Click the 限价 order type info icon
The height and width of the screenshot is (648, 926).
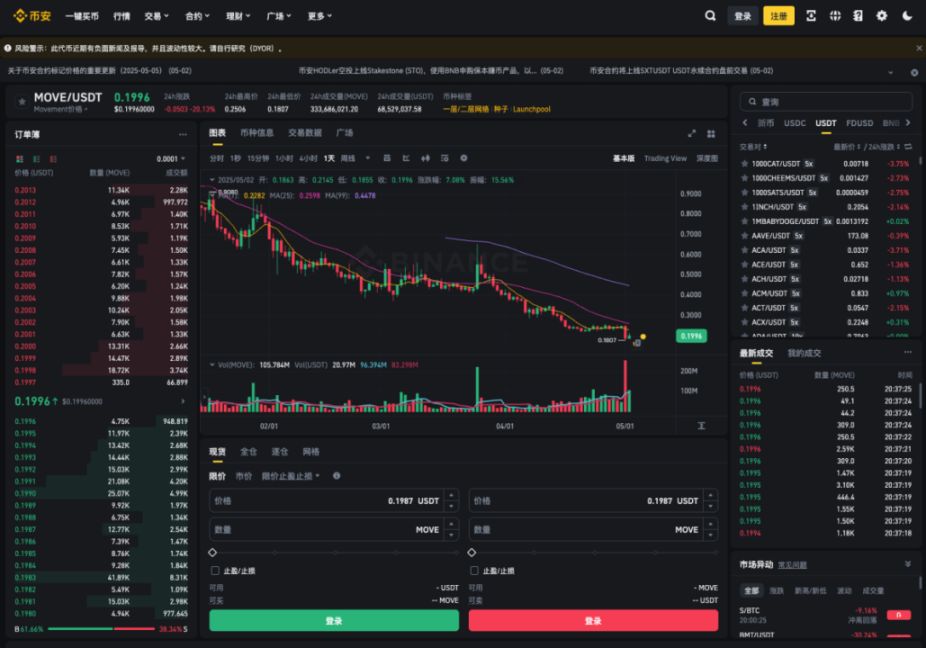(x=336, y=476)
